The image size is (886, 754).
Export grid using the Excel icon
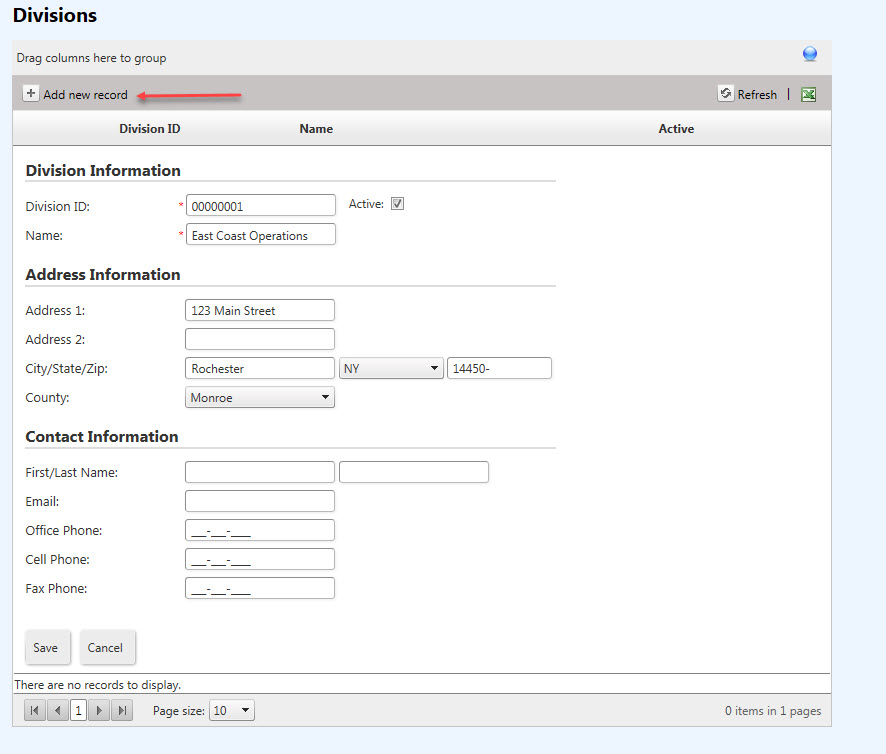point(809,94)
